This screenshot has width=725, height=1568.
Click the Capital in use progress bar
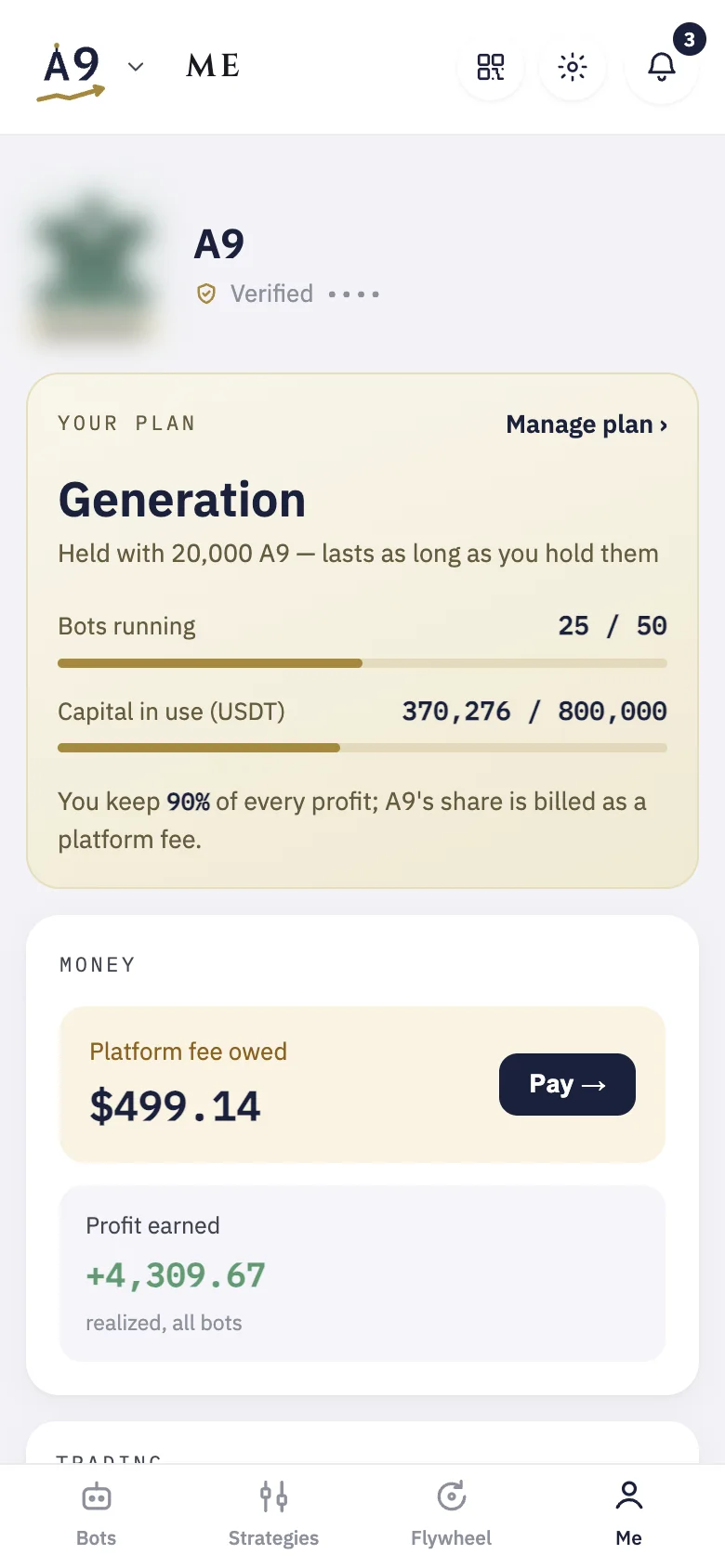[362, 748]
